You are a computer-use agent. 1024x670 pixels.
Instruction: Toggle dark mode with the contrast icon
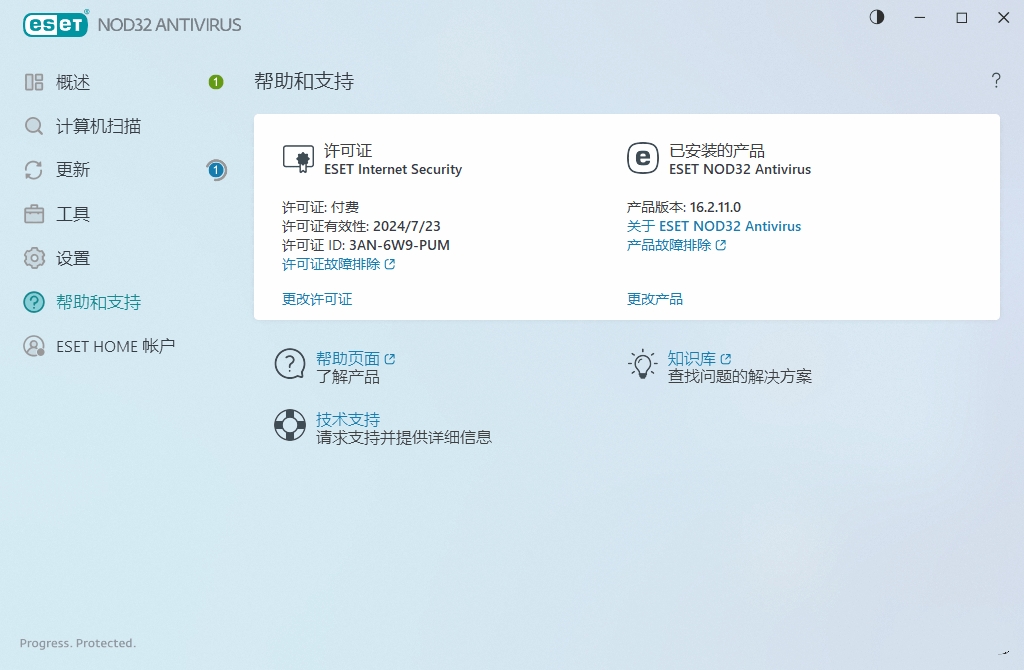(x=877, y=17)
